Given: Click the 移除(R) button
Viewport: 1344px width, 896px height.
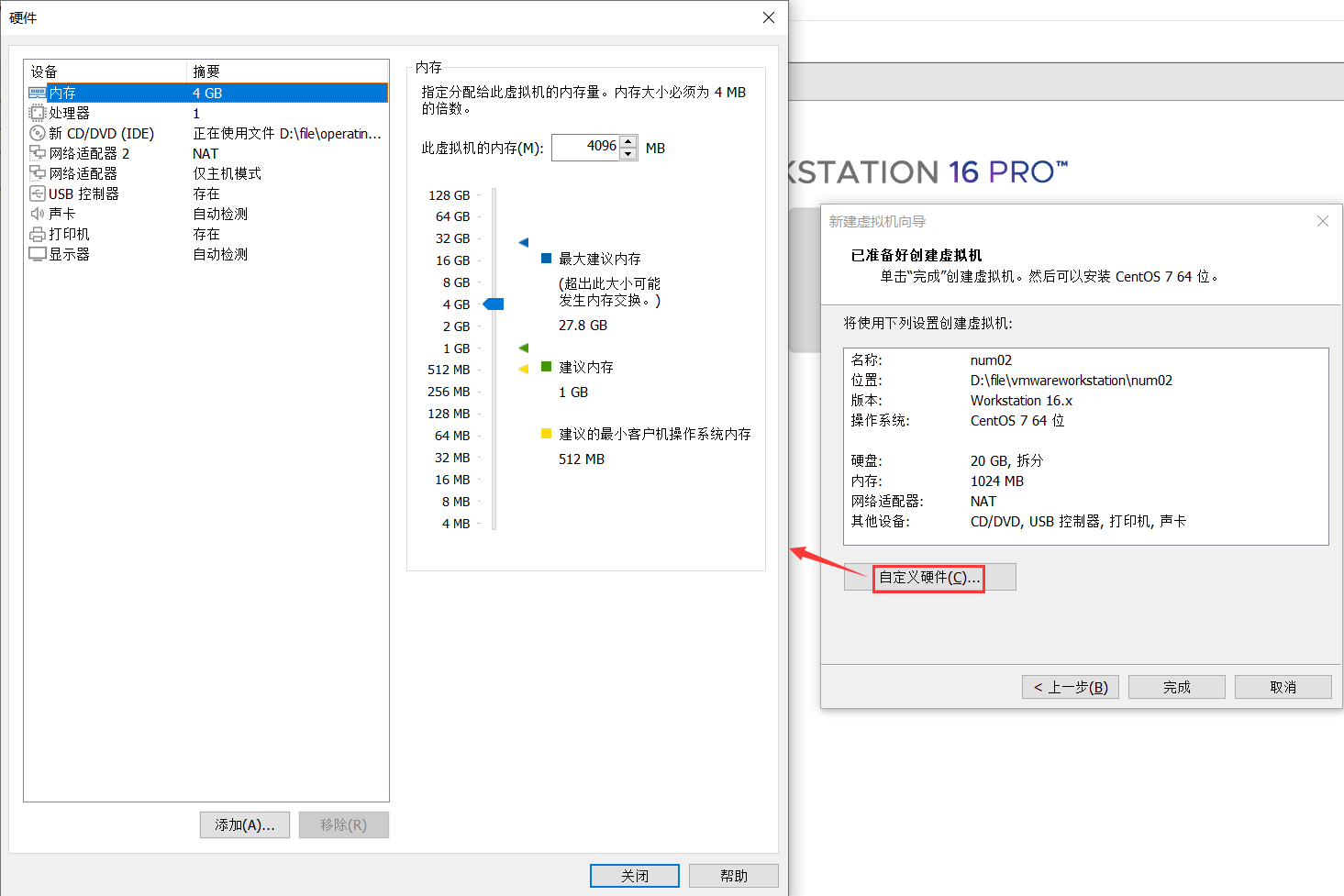Looking at the screenshot, I should coord(344,824).
